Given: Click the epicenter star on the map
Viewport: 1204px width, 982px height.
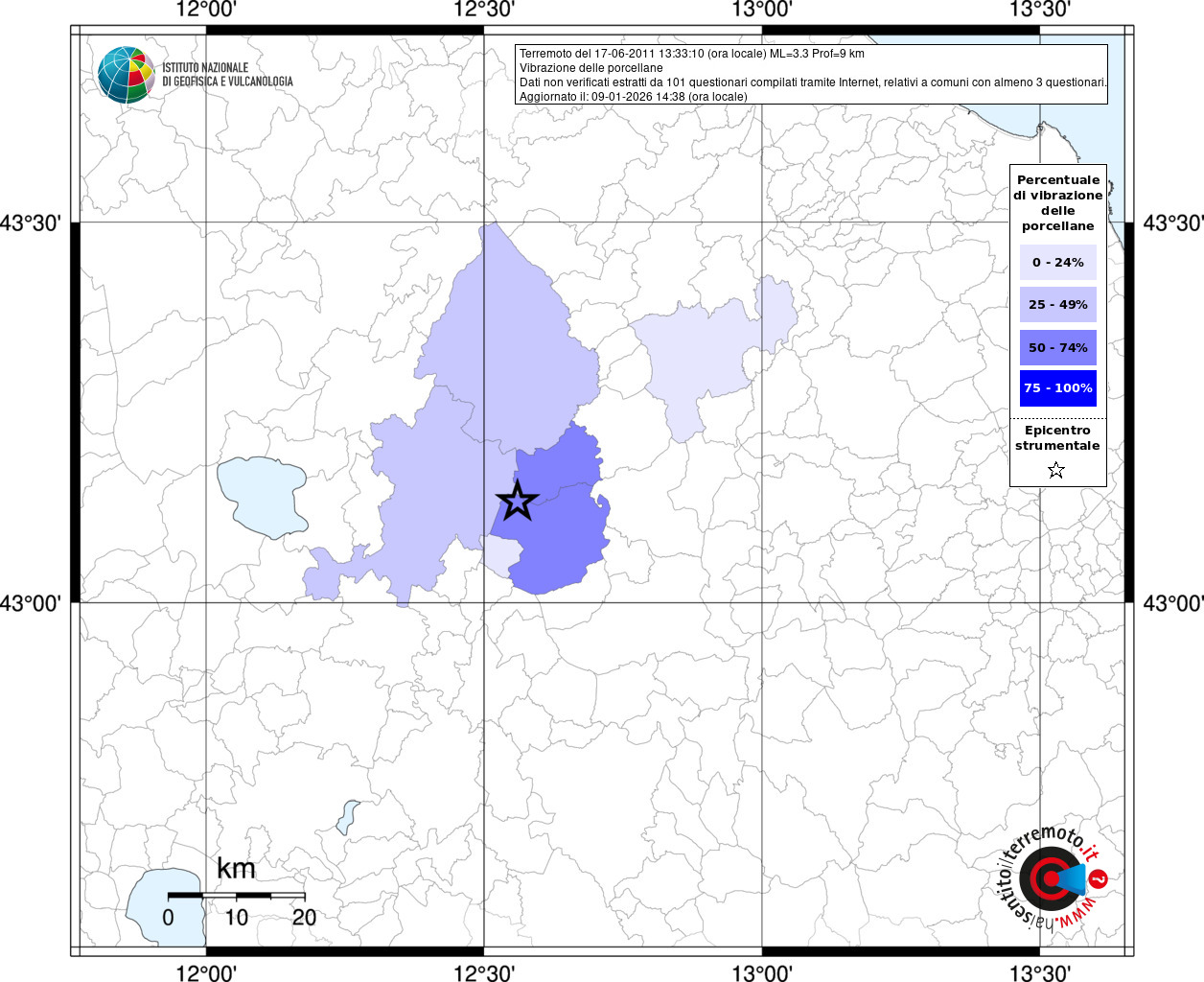Looking at the screenshot, I should 518,501.
